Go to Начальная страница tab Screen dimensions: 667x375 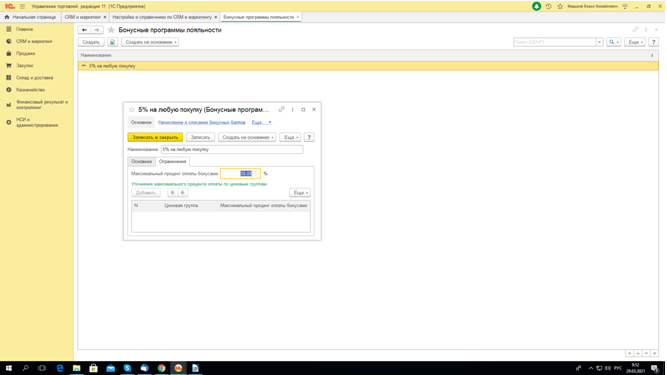30,17
